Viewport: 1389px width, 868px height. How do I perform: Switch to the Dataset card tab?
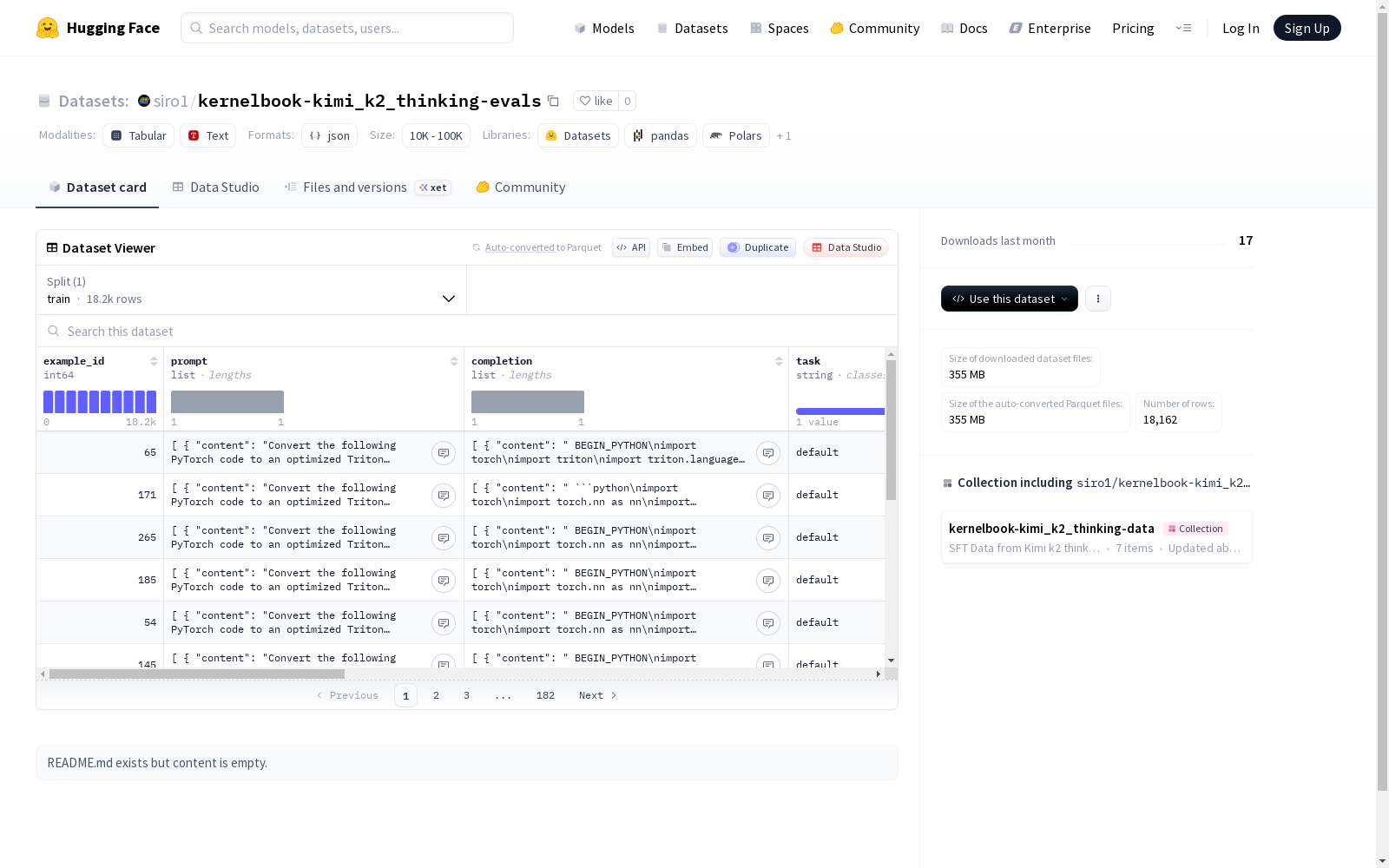97,187
